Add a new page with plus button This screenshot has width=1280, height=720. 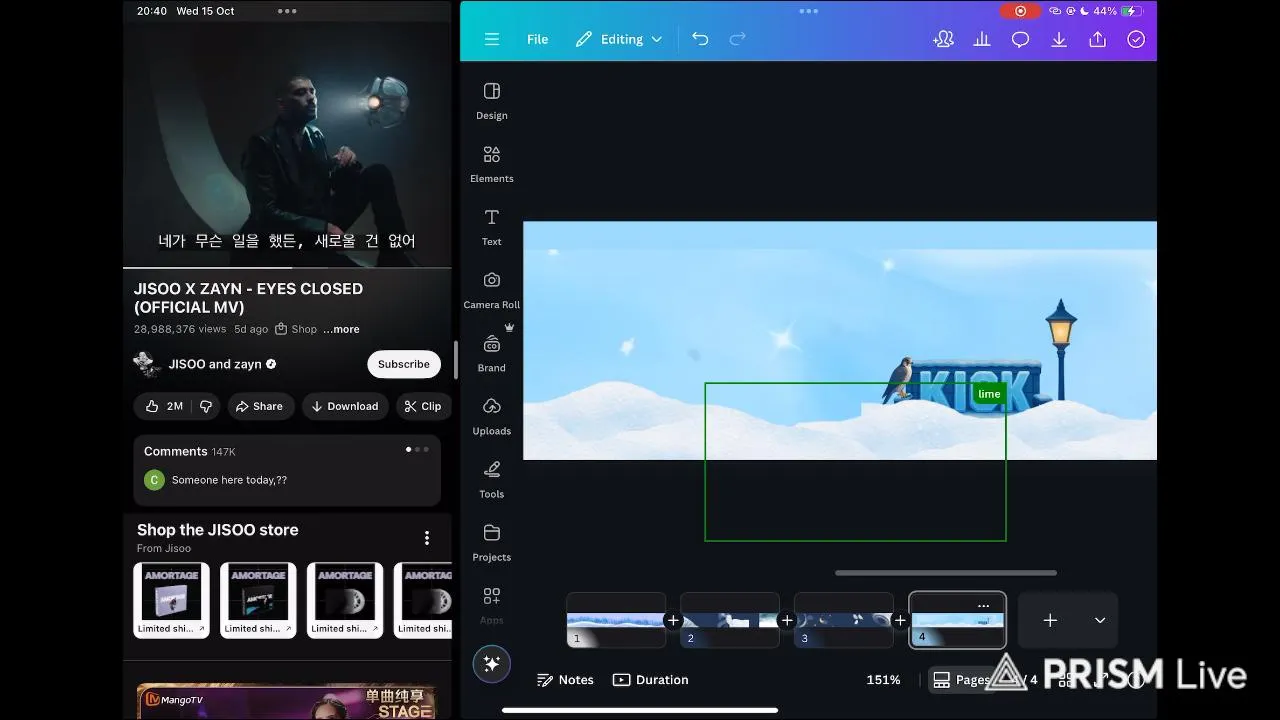coord(1050,620)
